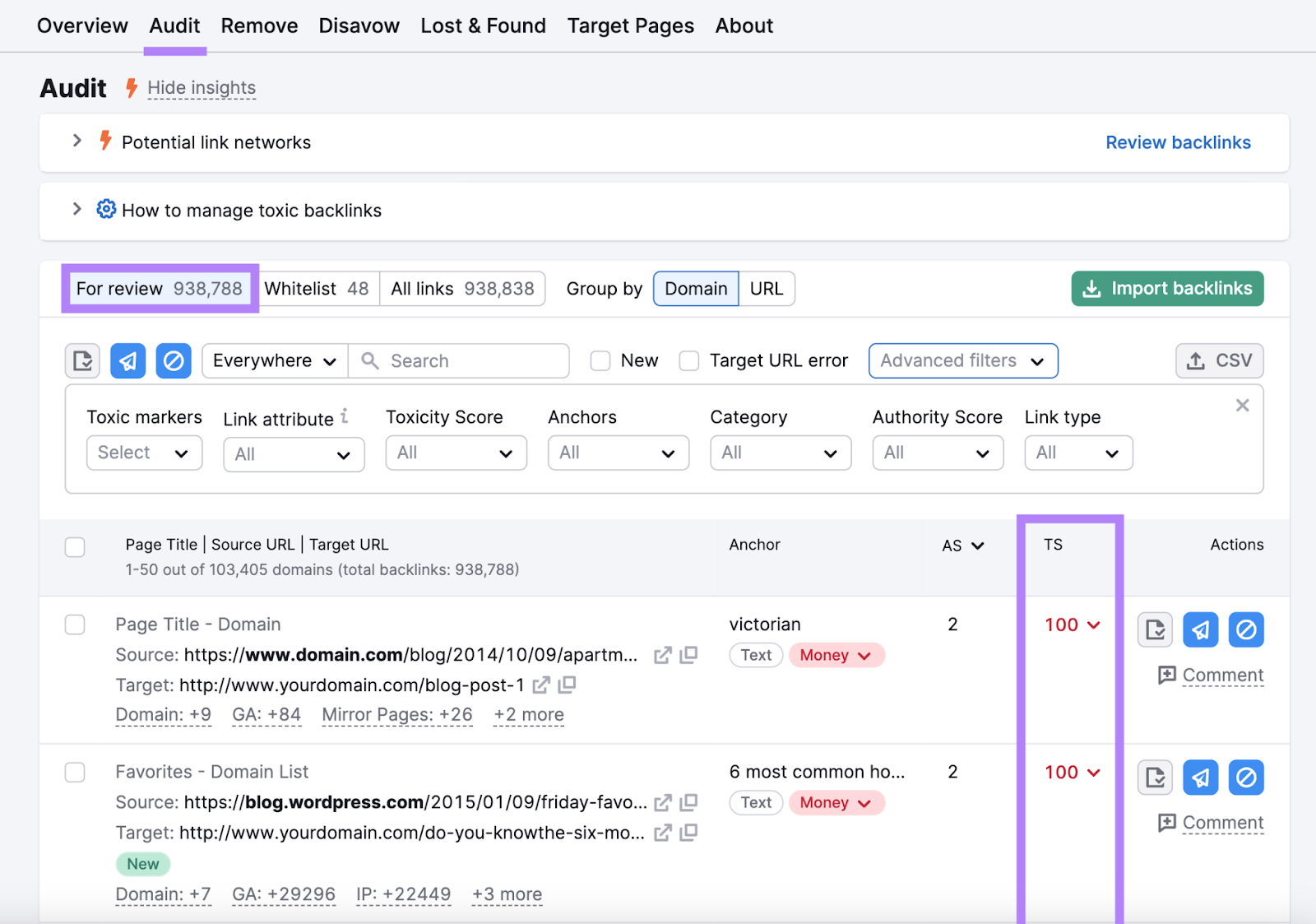
Task: Expand the Potential link networks section
Action: [x=76, y=141]
